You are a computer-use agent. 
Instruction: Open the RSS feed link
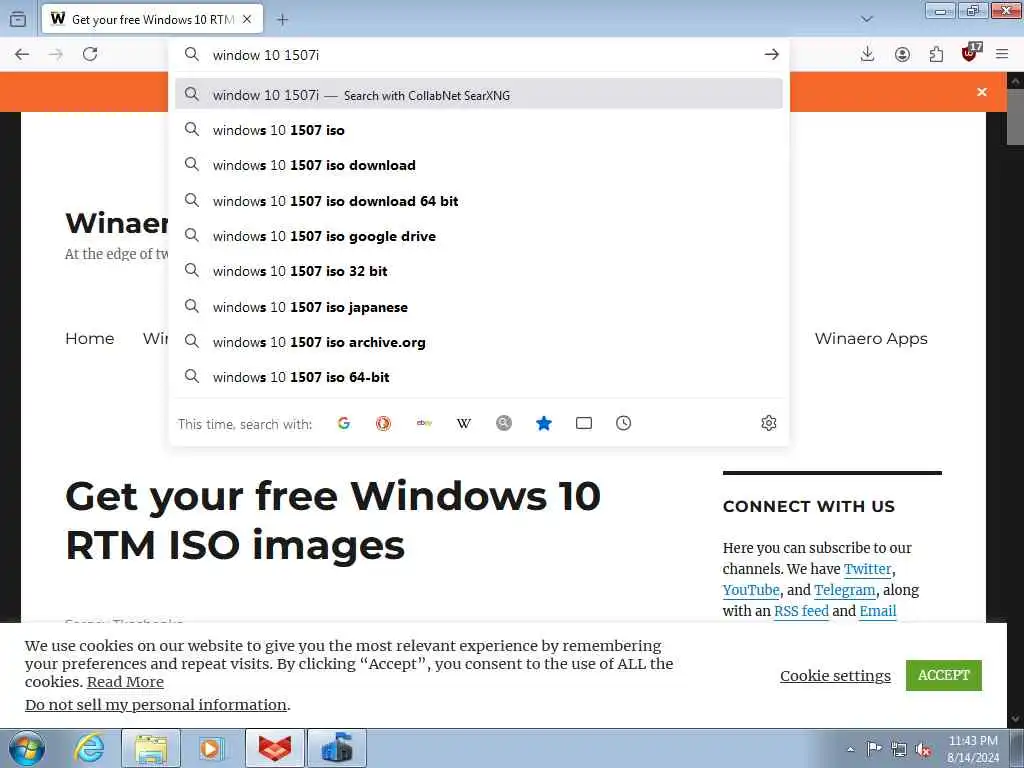click(x=801, y=611)
